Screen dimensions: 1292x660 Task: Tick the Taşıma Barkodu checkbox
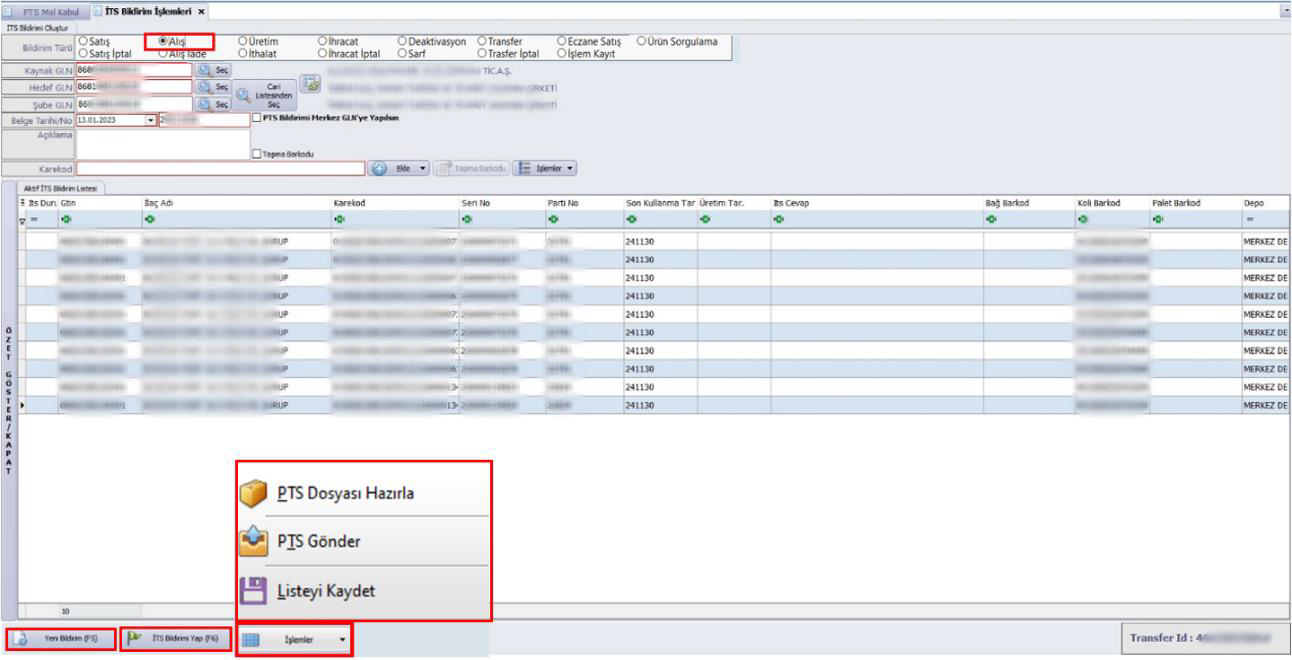click(258, 154)
